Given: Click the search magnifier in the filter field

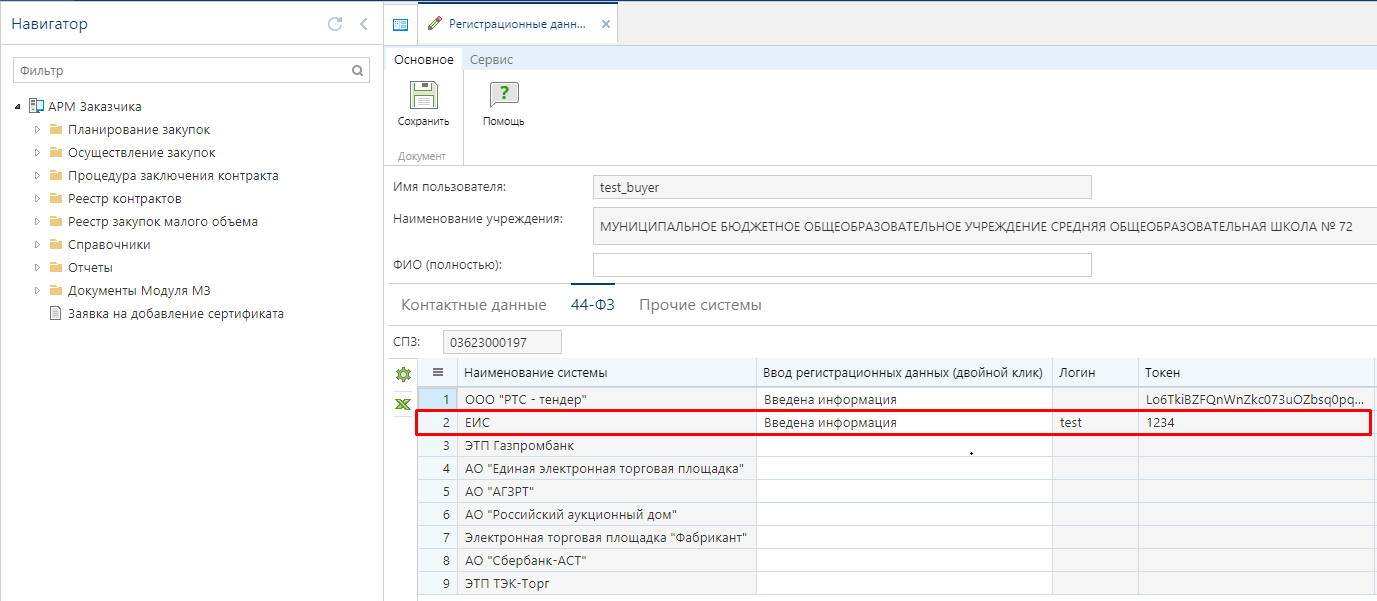Looking at the screenshot, I should [357, 71].
